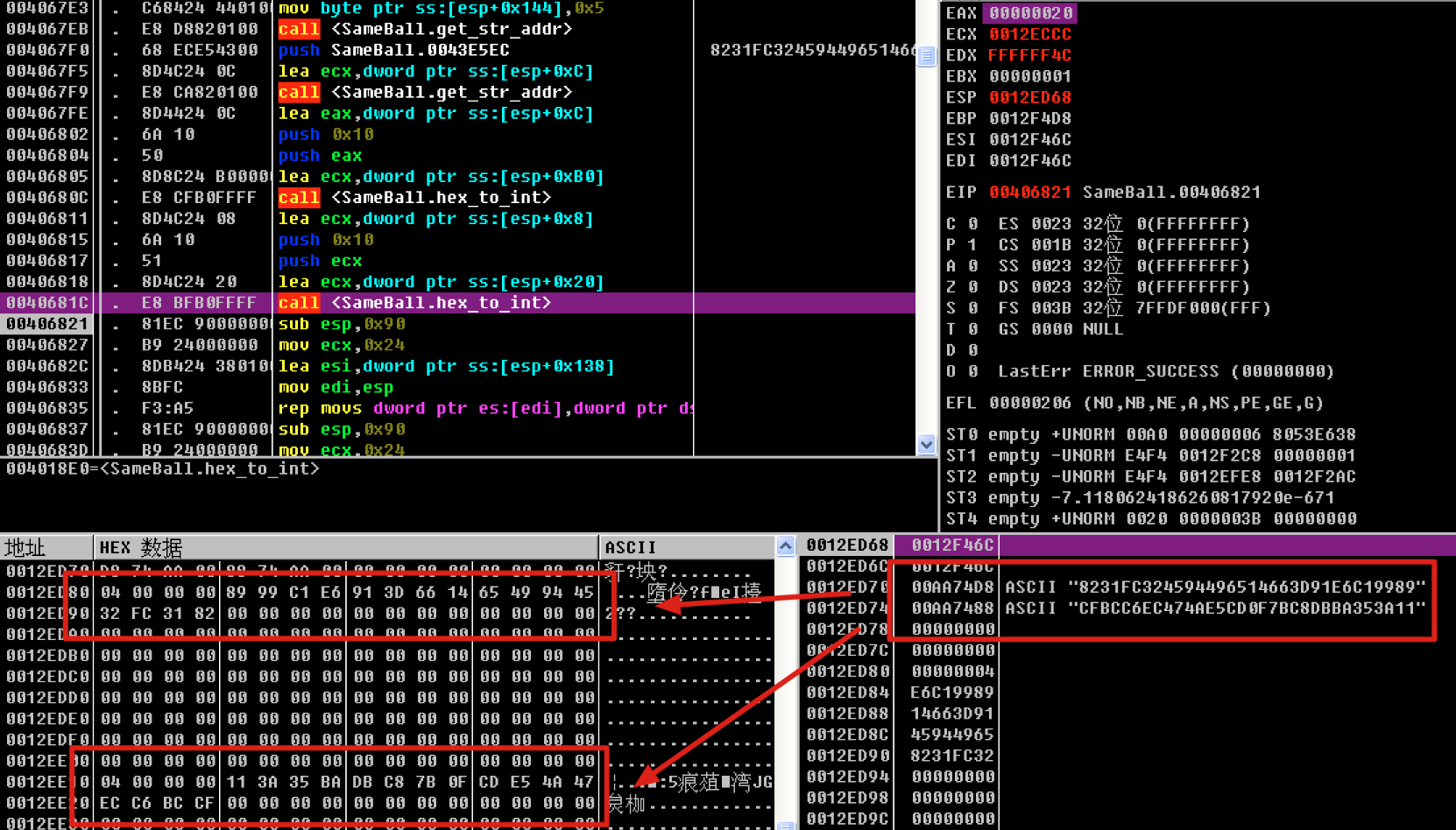This screenshot has width=1456, height=830.
Task: Click hex dump scrollbar up arrow
Action: point(785,546)
